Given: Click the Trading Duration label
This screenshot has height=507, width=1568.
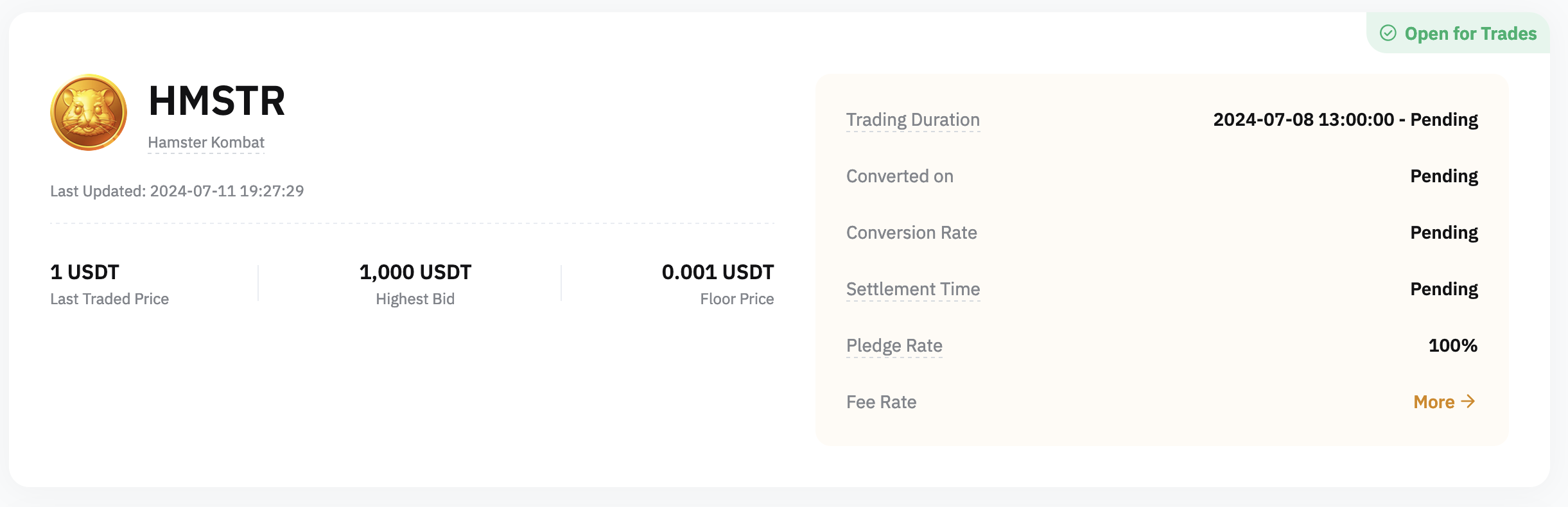Looking at the screenshot, I should [x=912, y=119].
